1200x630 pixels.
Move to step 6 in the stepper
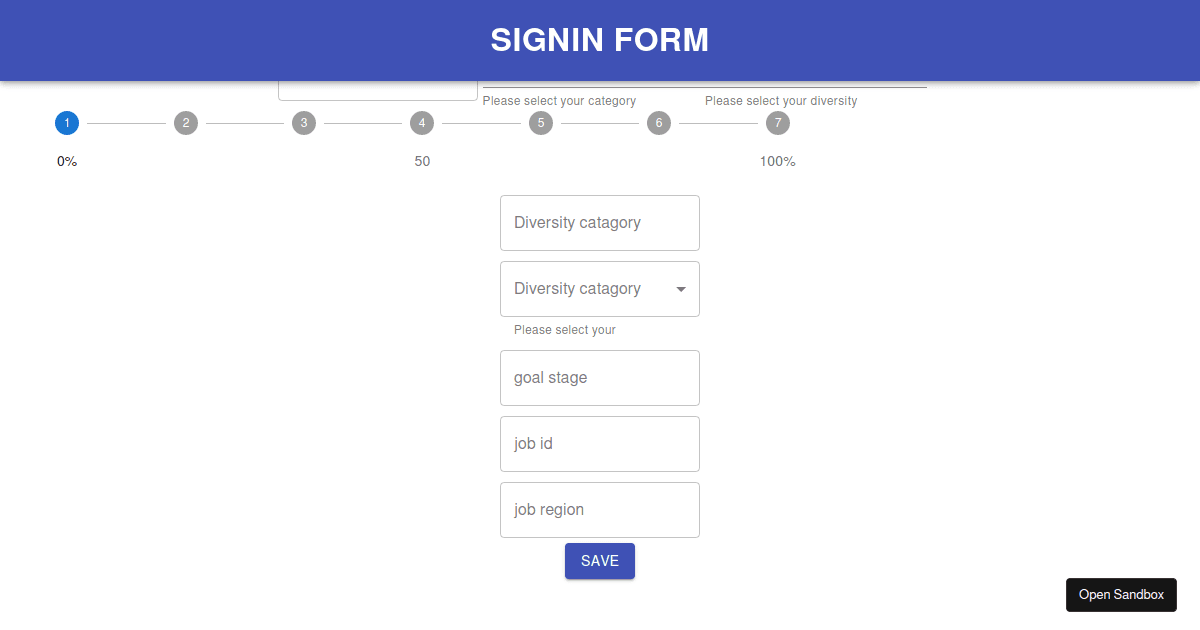pos(659,123)
